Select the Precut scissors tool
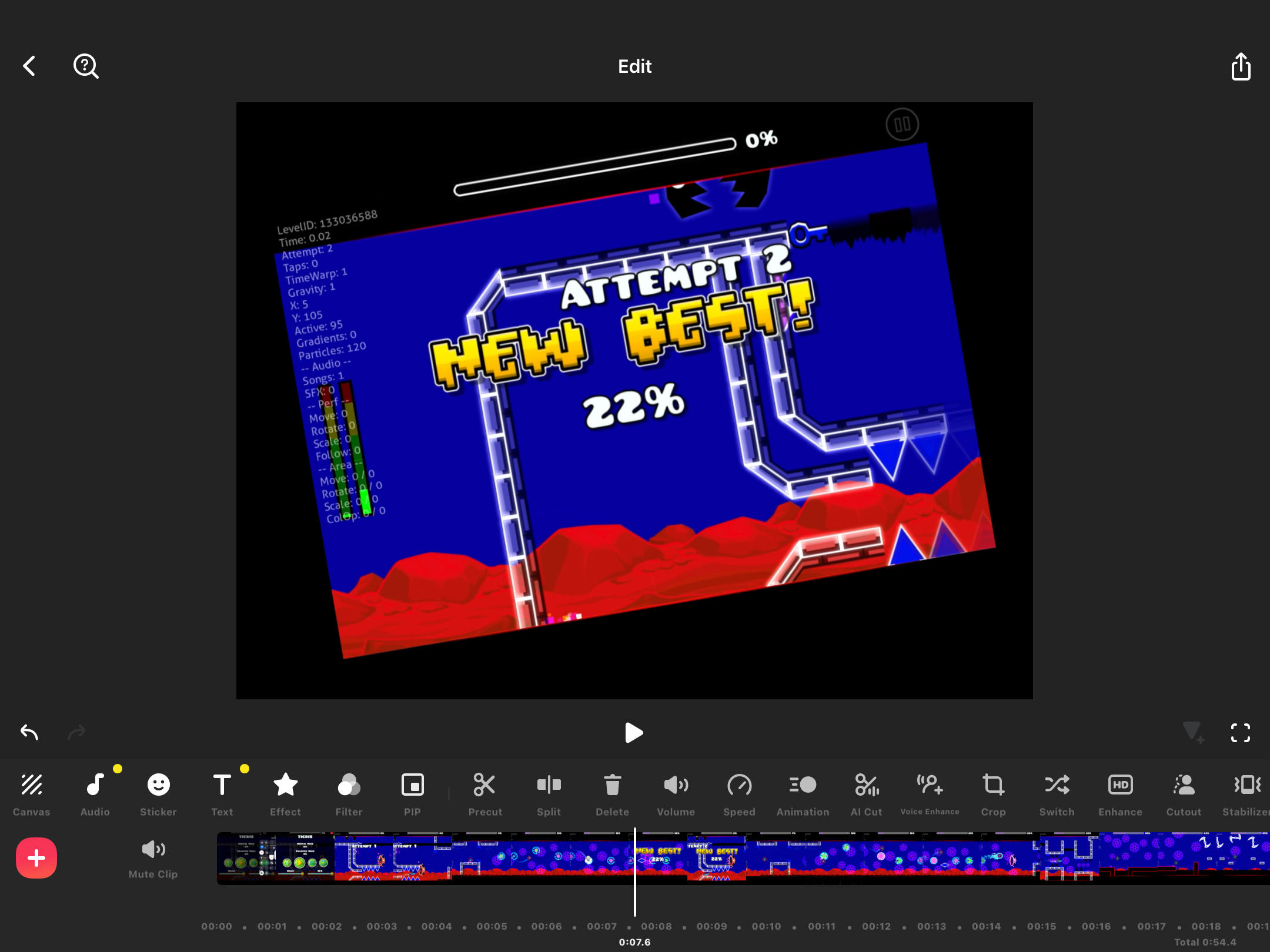This screenshot has height=952, width=1270. point(485,795)
